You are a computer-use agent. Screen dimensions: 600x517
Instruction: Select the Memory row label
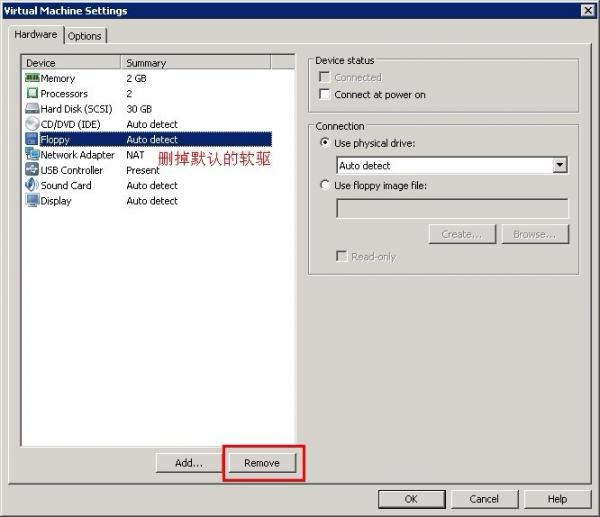(58, 78)
